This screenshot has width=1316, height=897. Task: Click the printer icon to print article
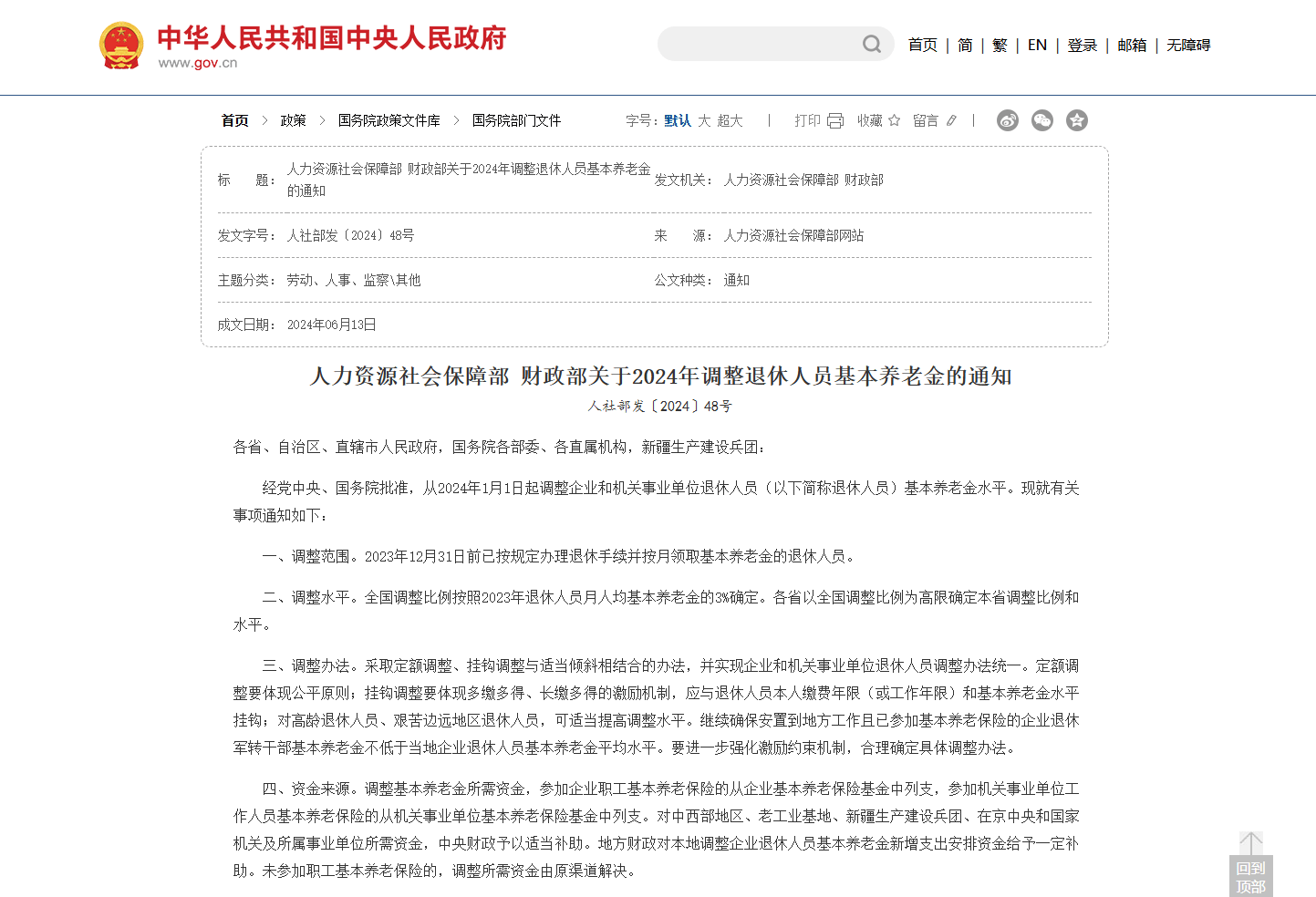[x=834, y=119]
